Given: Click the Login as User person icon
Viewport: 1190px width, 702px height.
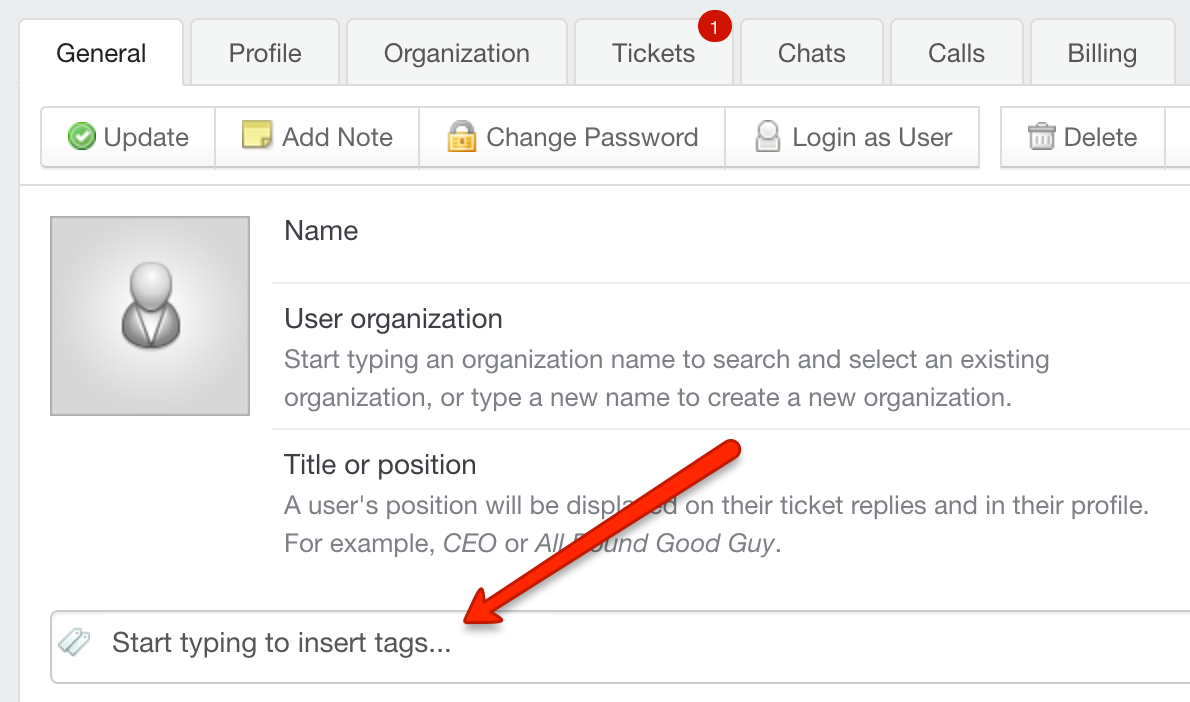Looking at the screenshot, I should [x=767, y=137].
